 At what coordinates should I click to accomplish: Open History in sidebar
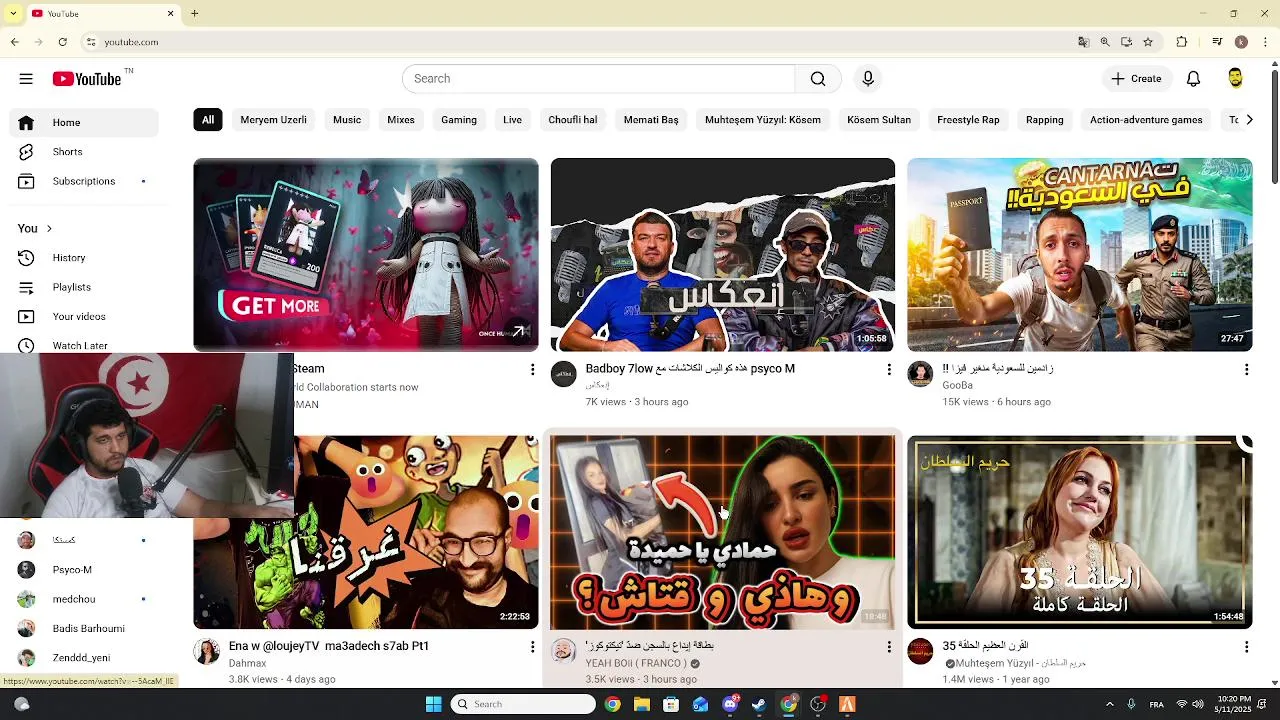pyautogui.click(x=84, y=258)
